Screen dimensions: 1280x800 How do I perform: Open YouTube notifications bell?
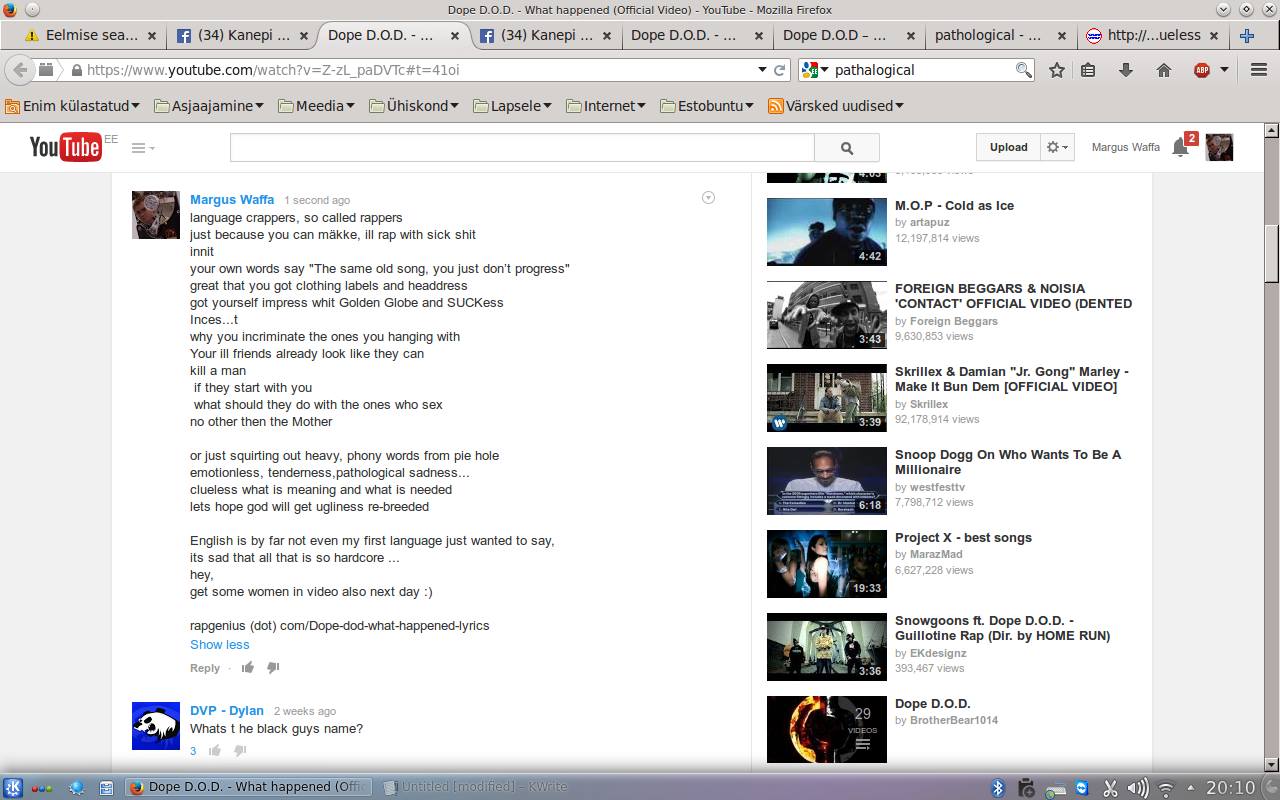(x=1180, y=147)
